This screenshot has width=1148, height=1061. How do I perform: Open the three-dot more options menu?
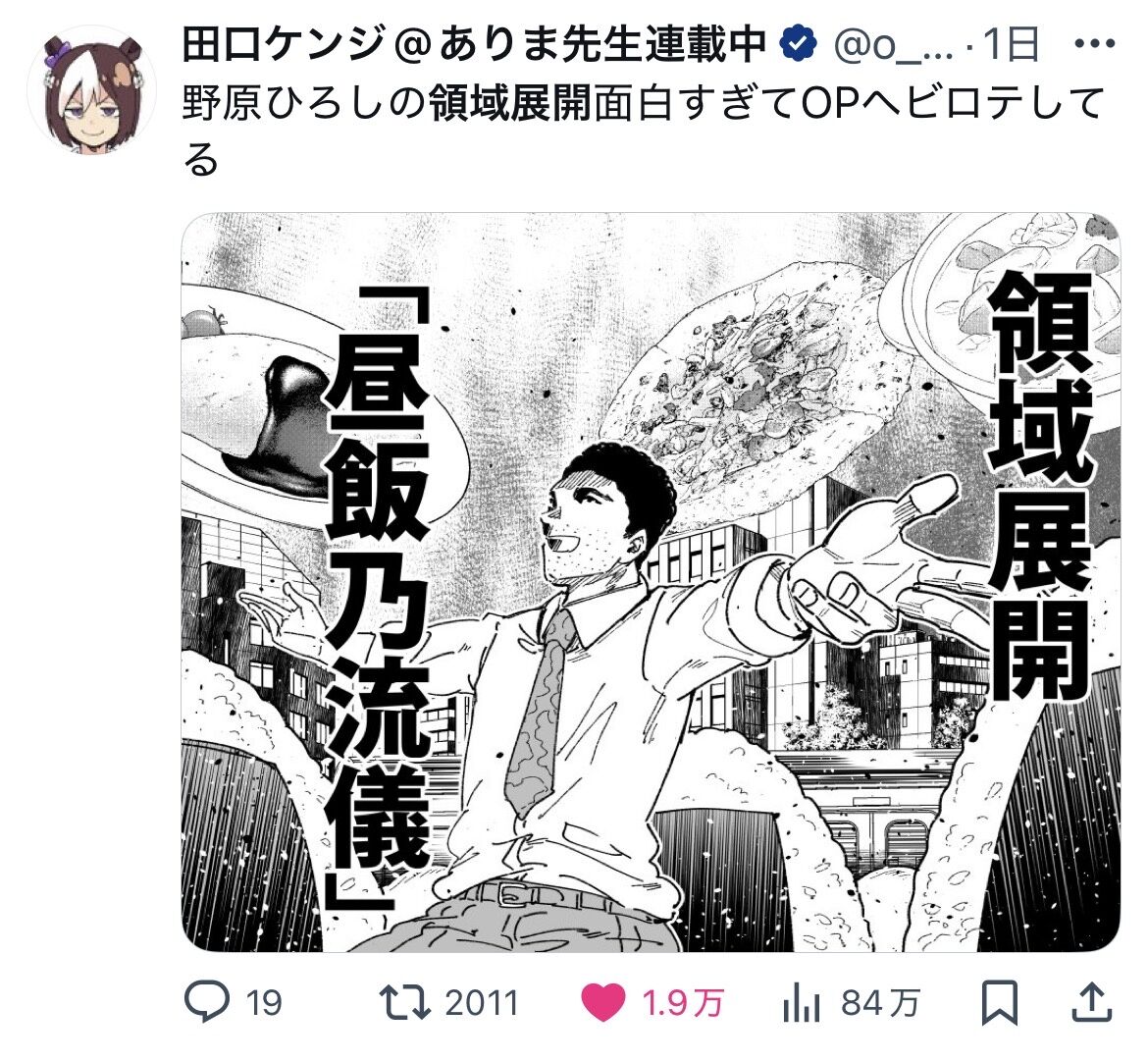[1094, 45]
